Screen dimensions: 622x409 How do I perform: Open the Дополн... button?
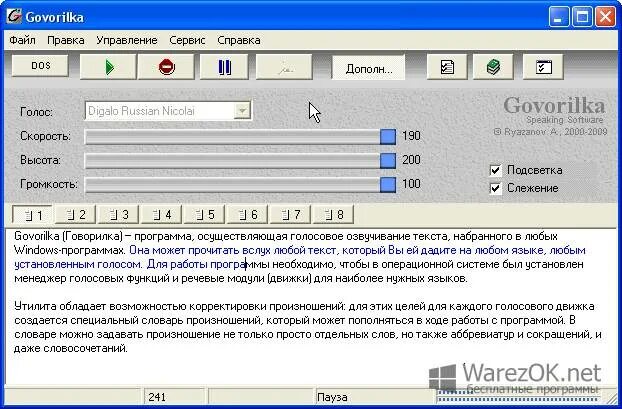369,68
